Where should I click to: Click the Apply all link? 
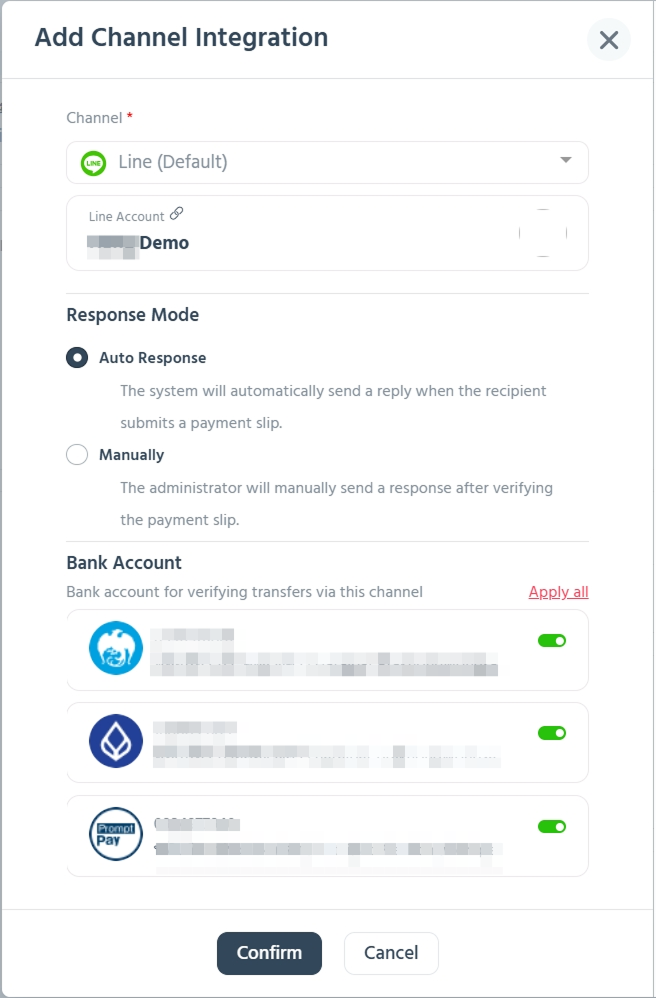click(x=559, y=592)
